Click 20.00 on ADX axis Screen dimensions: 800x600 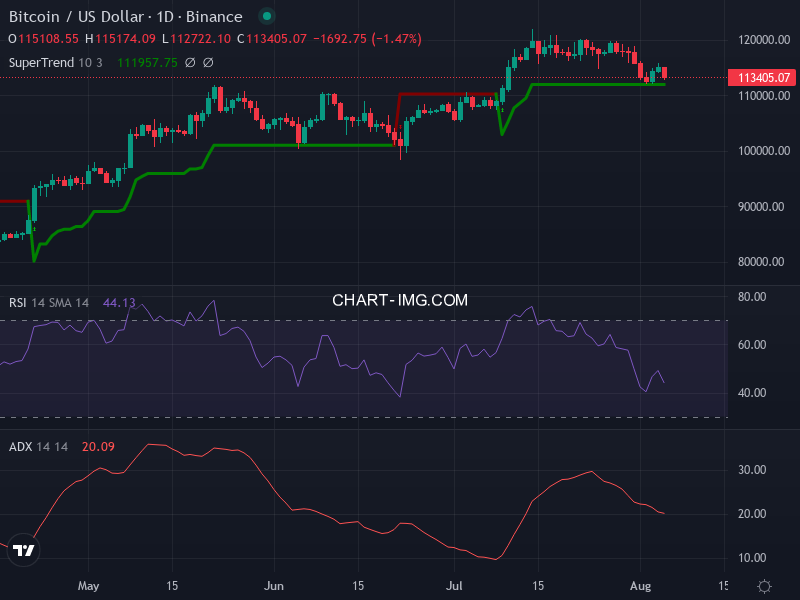[x=752, y=514]
